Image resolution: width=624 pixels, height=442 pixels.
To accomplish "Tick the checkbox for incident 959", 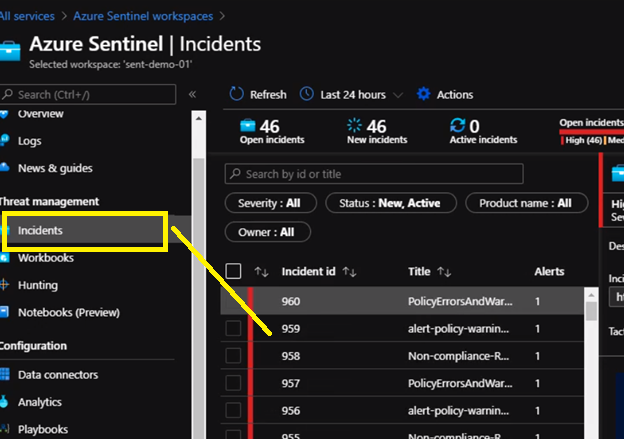I will coord(233,329).
